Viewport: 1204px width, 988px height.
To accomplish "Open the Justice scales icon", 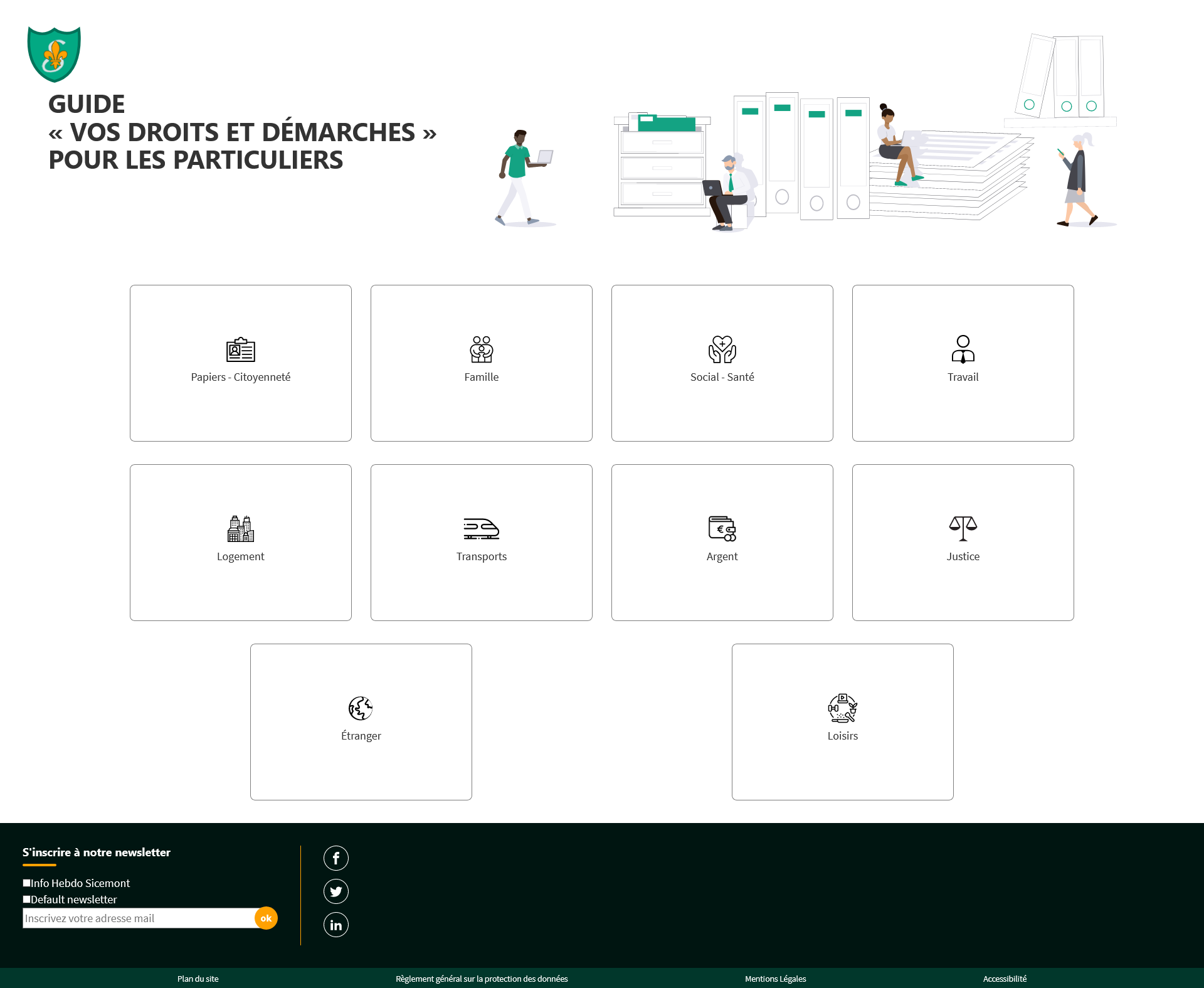I will coord(963,529).
